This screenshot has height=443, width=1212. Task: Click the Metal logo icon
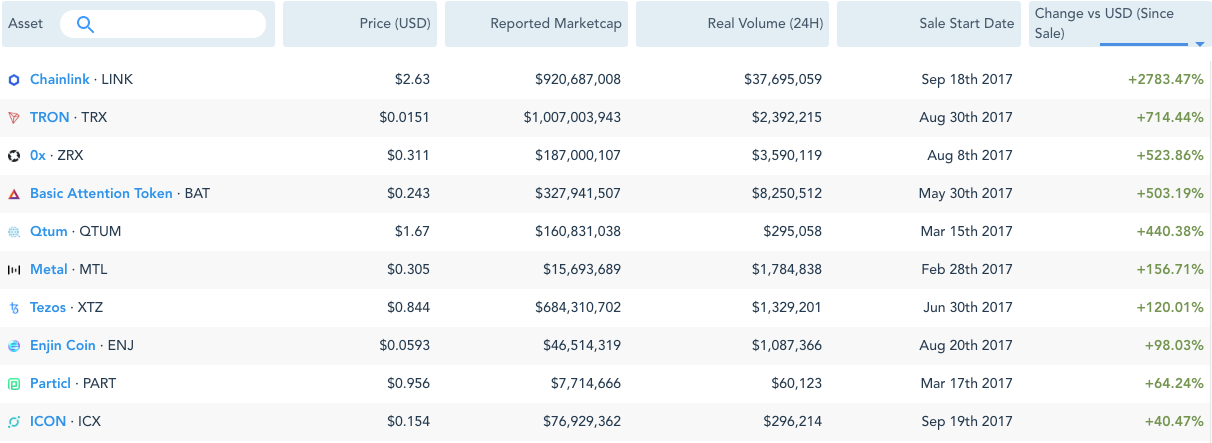coord(14,270)
